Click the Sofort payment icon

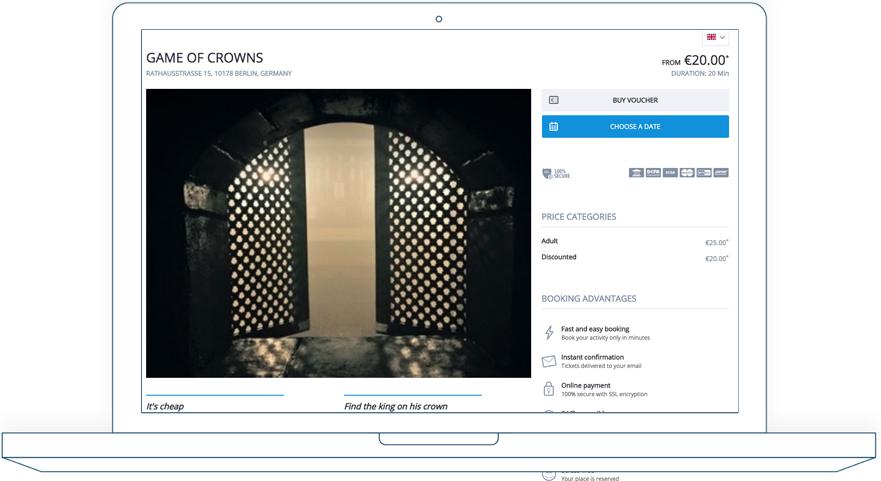721,173
